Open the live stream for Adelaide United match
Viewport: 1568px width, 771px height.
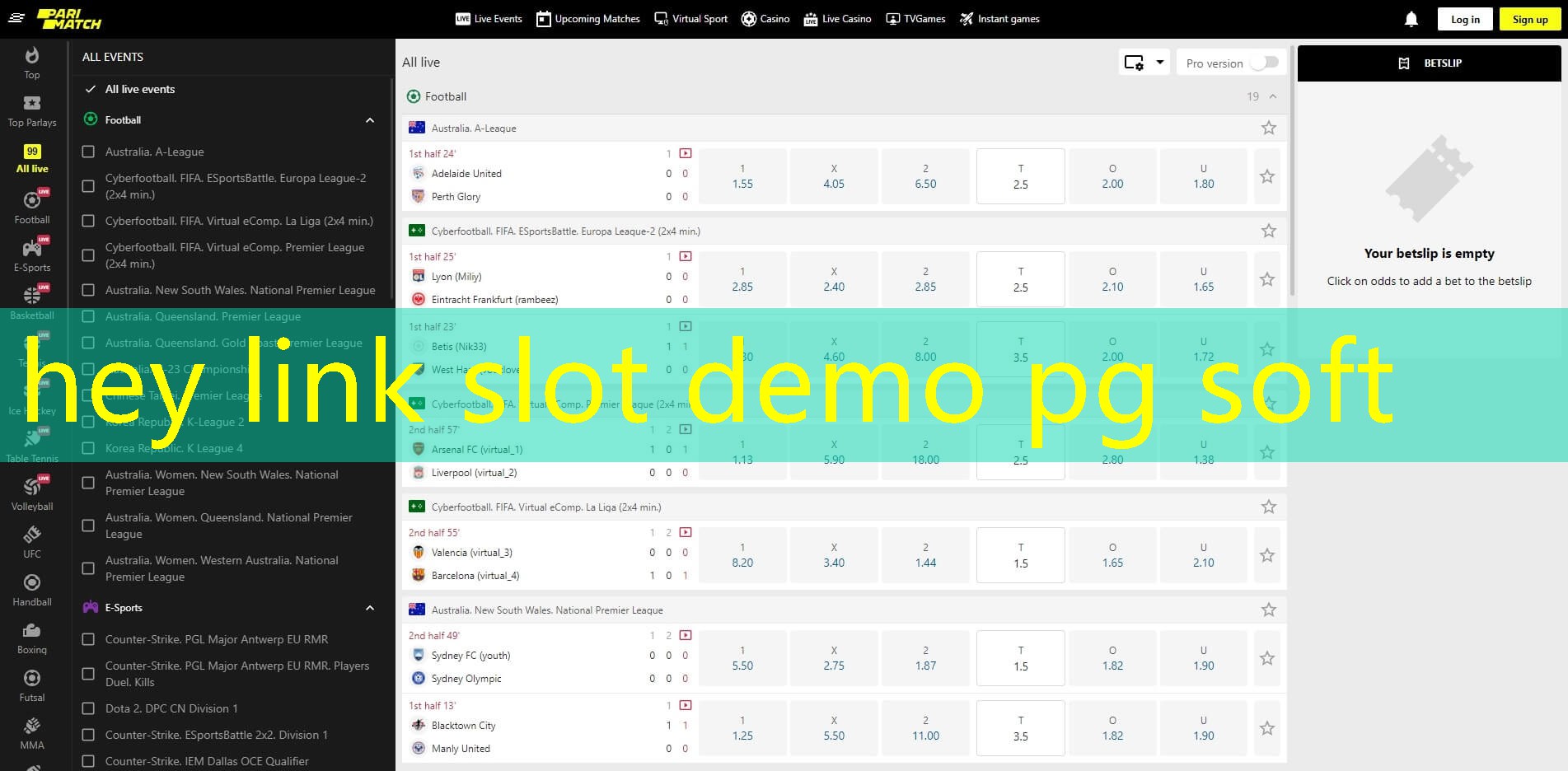click(x=686, y=153)
